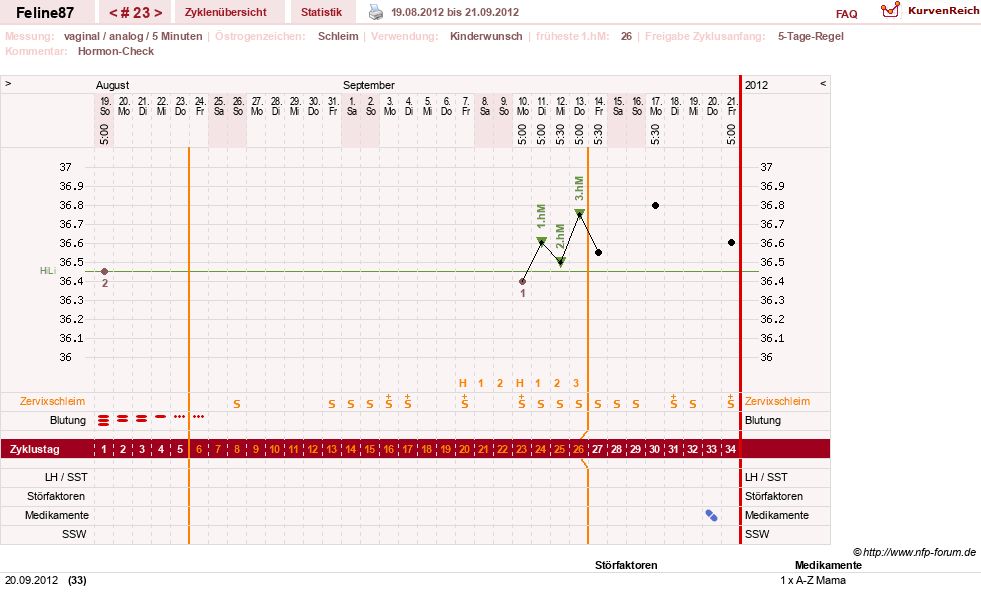The image size is (981, 604).
Task: Click mucus S+ symbol on cycle day 34
Action: pos(731,402)
